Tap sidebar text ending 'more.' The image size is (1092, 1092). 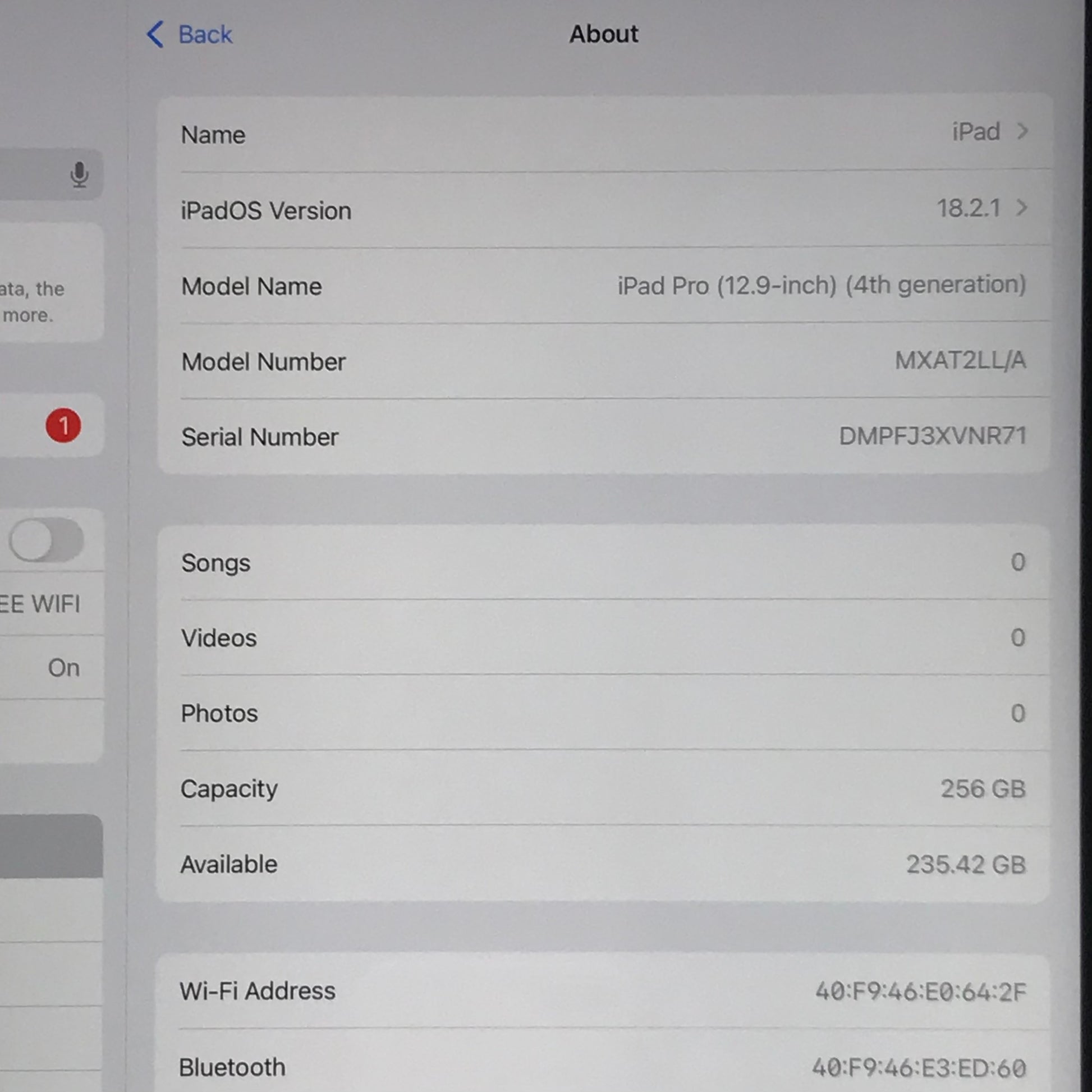28,315
